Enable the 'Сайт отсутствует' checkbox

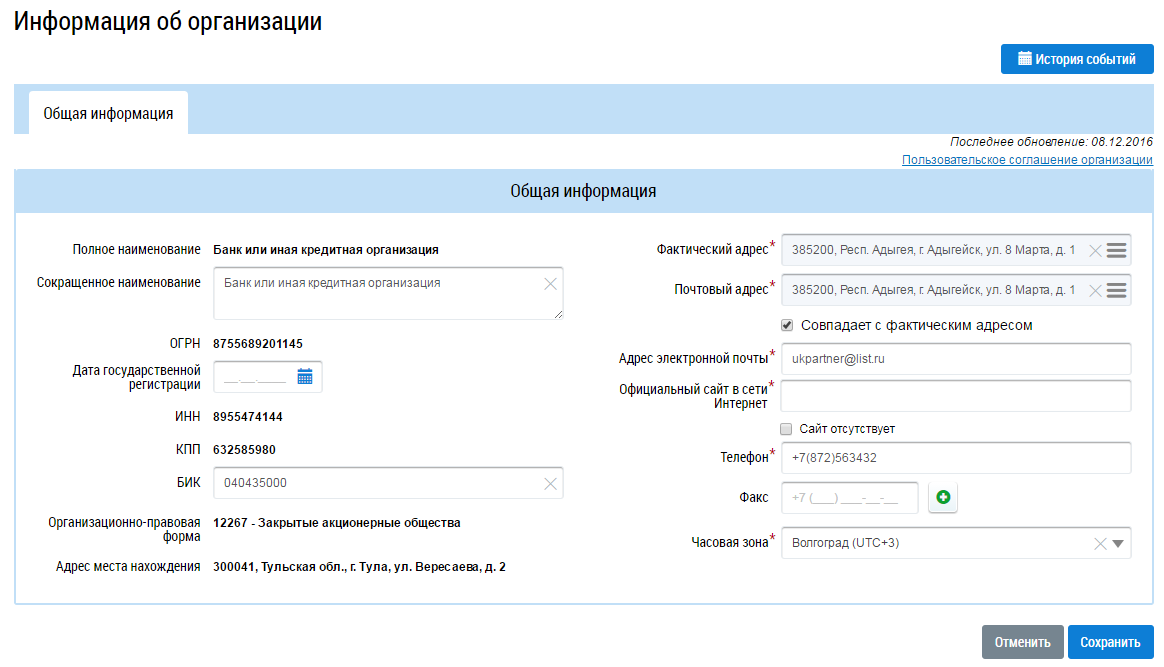click(787, 429)
